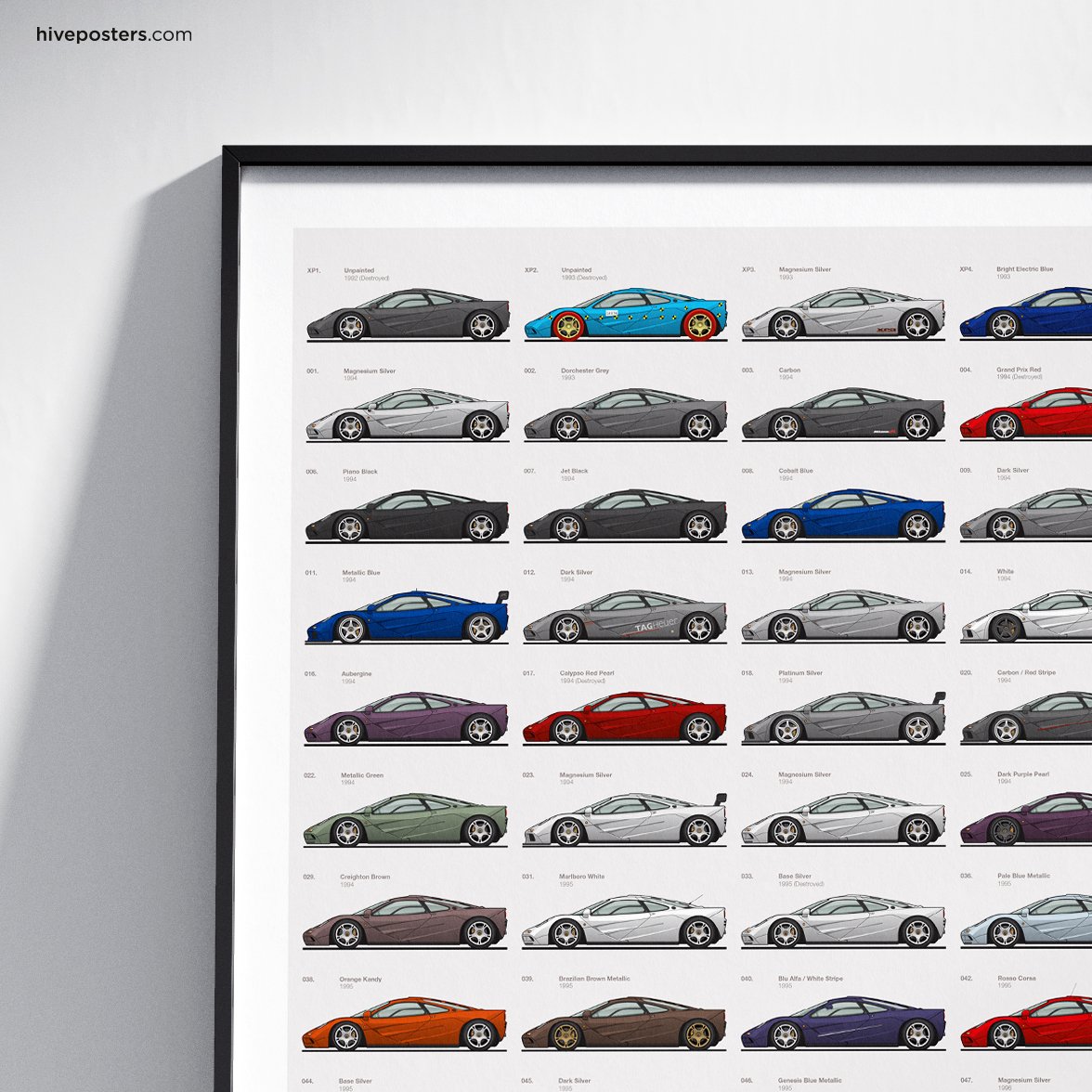Click the 'Cobalt Blue' label for car 008
The height and width of the screenshot is (1092, 1092).
(x=796, y=471)
